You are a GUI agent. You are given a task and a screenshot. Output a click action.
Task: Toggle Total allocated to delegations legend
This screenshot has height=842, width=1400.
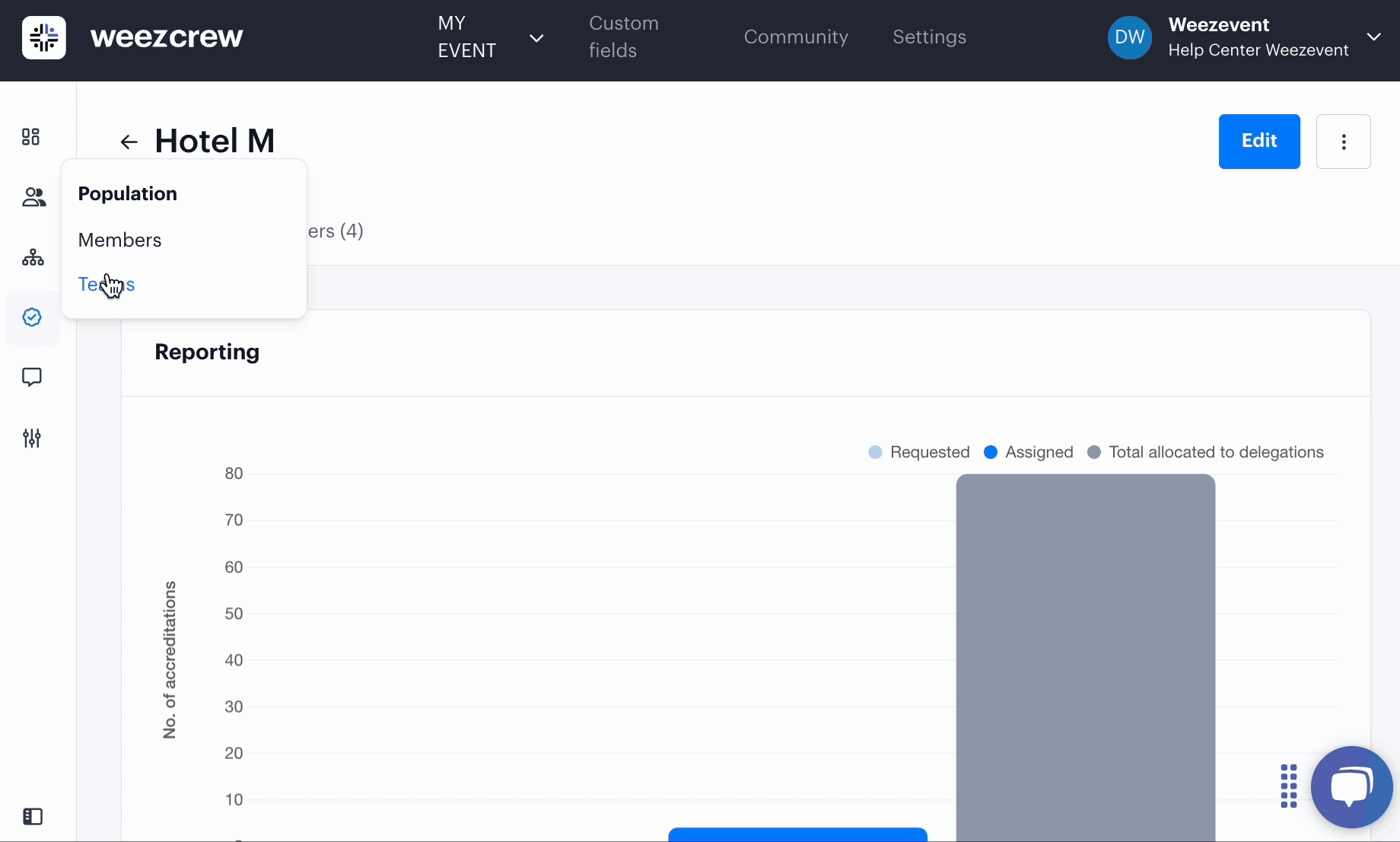(x=1206, y=452)
